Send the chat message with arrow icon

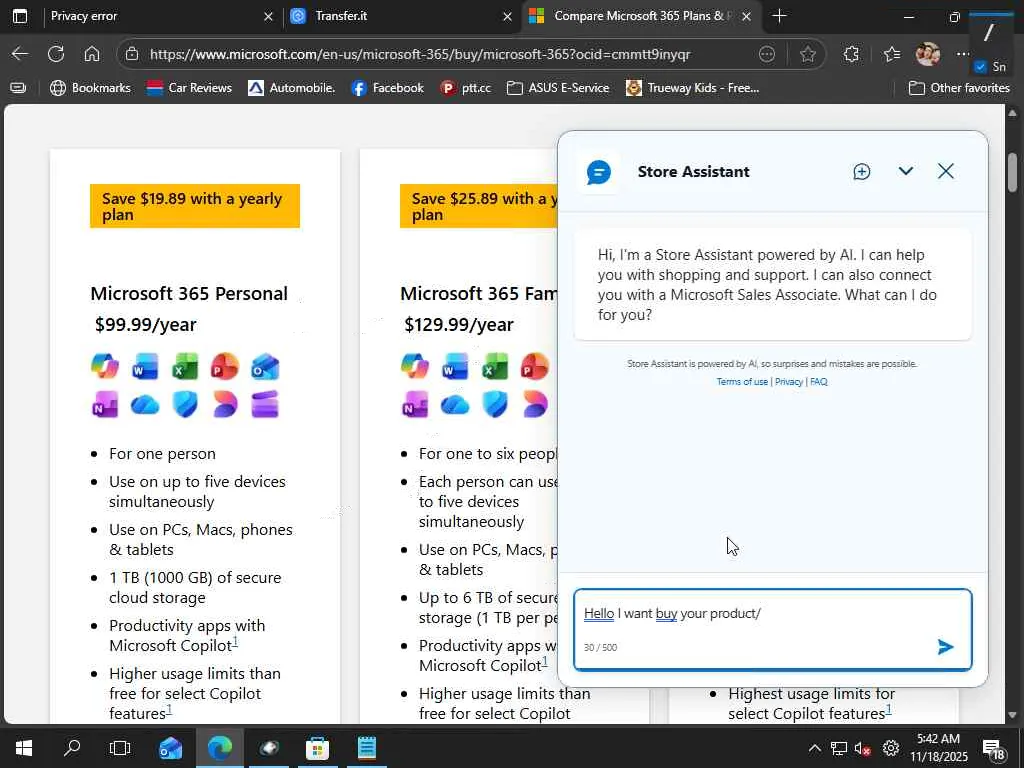[x=945, y=647]
